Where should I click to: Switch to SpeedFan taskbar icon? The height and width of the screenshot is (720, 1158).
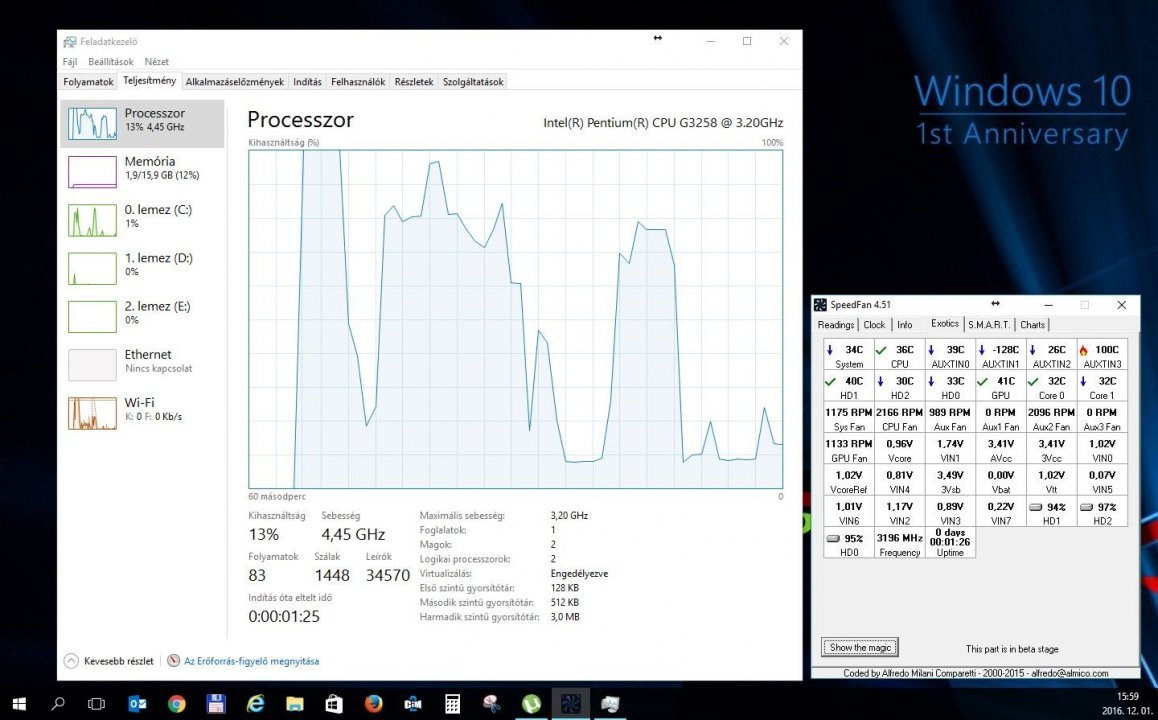pyautogui.click(x=570, y=704)
